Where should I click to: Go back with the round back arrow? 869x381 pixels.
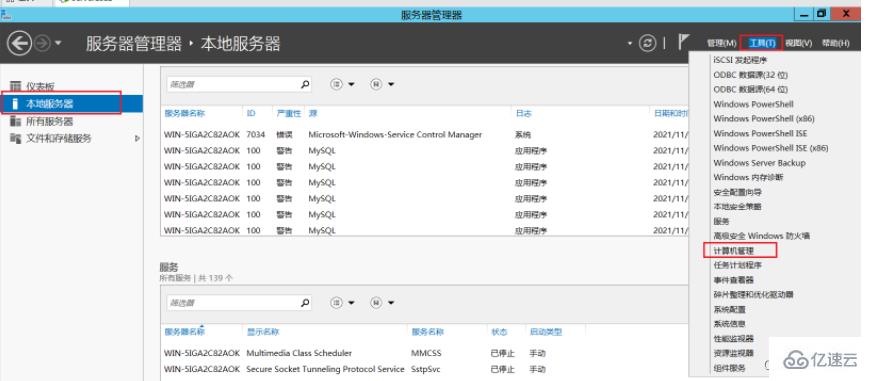pyautogui.click(x=19, y=43)
